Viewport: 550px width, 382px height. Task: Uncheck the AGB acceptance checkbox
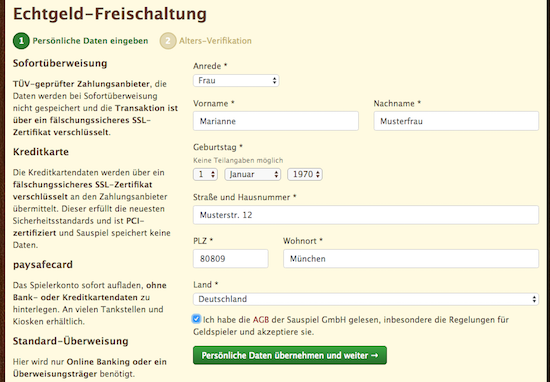click(x=196, y=319)
